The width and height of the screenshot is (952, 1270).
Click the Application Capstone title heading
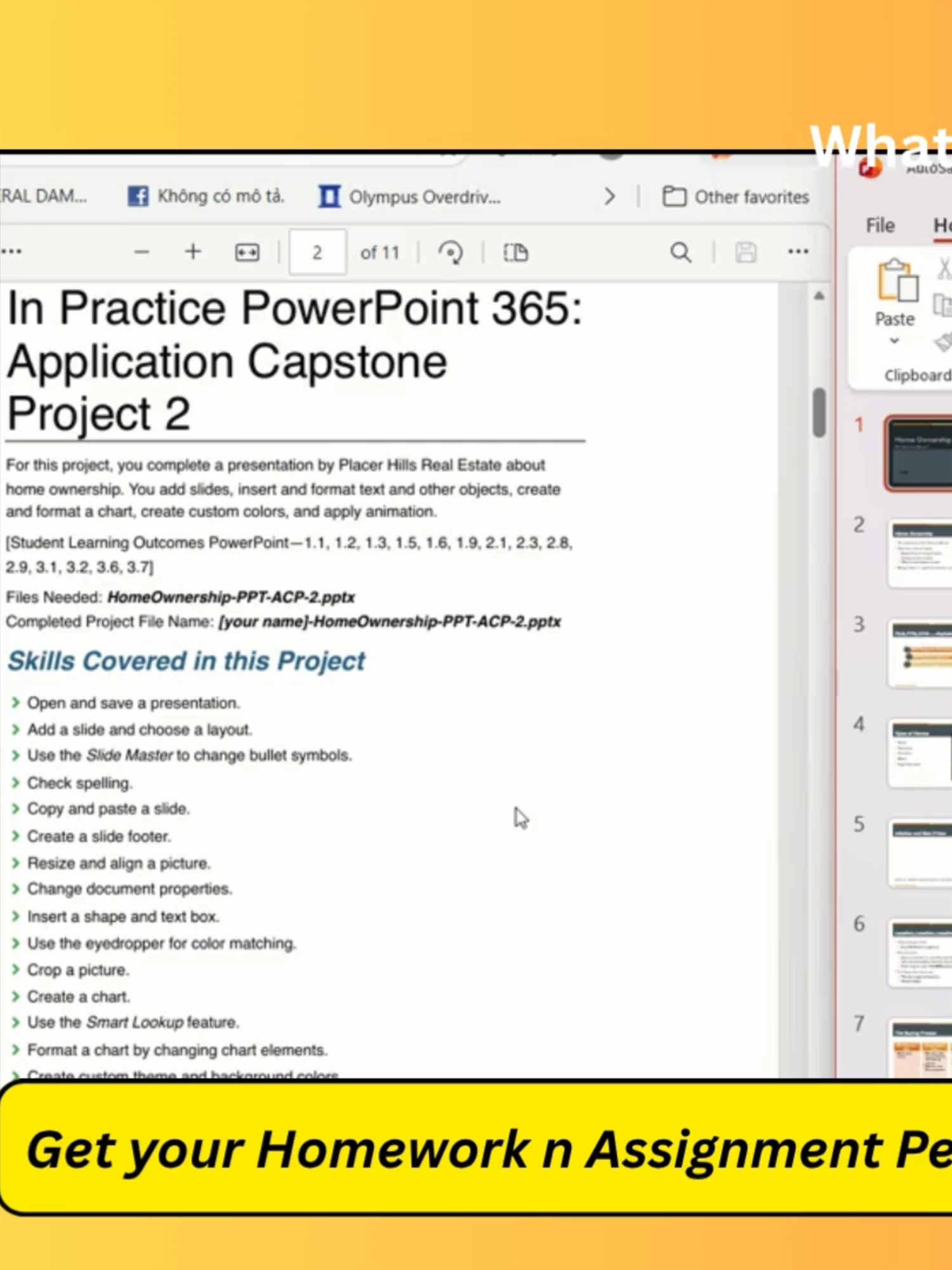coord(227,361)
